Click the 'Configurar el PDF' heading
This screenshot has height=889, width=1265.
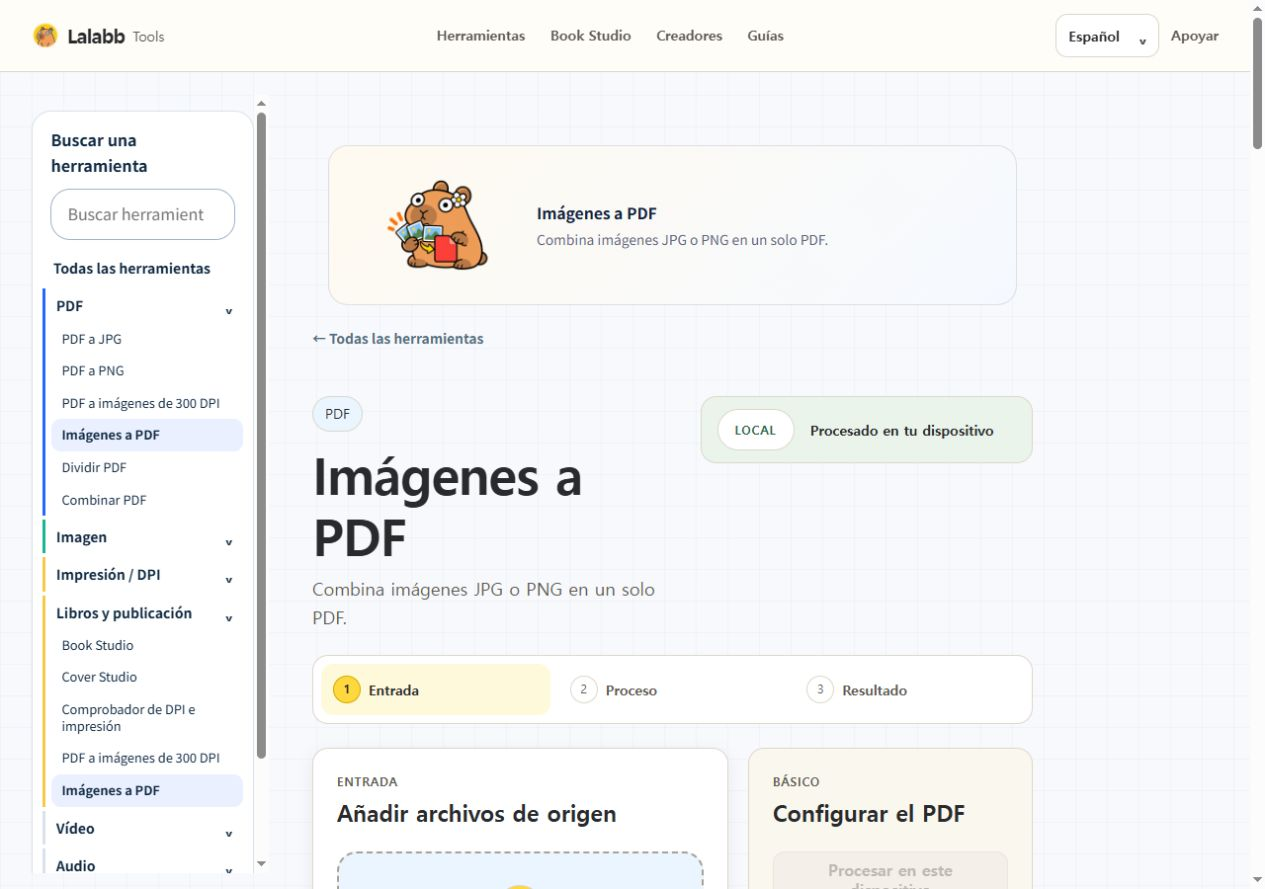[869, 814]
